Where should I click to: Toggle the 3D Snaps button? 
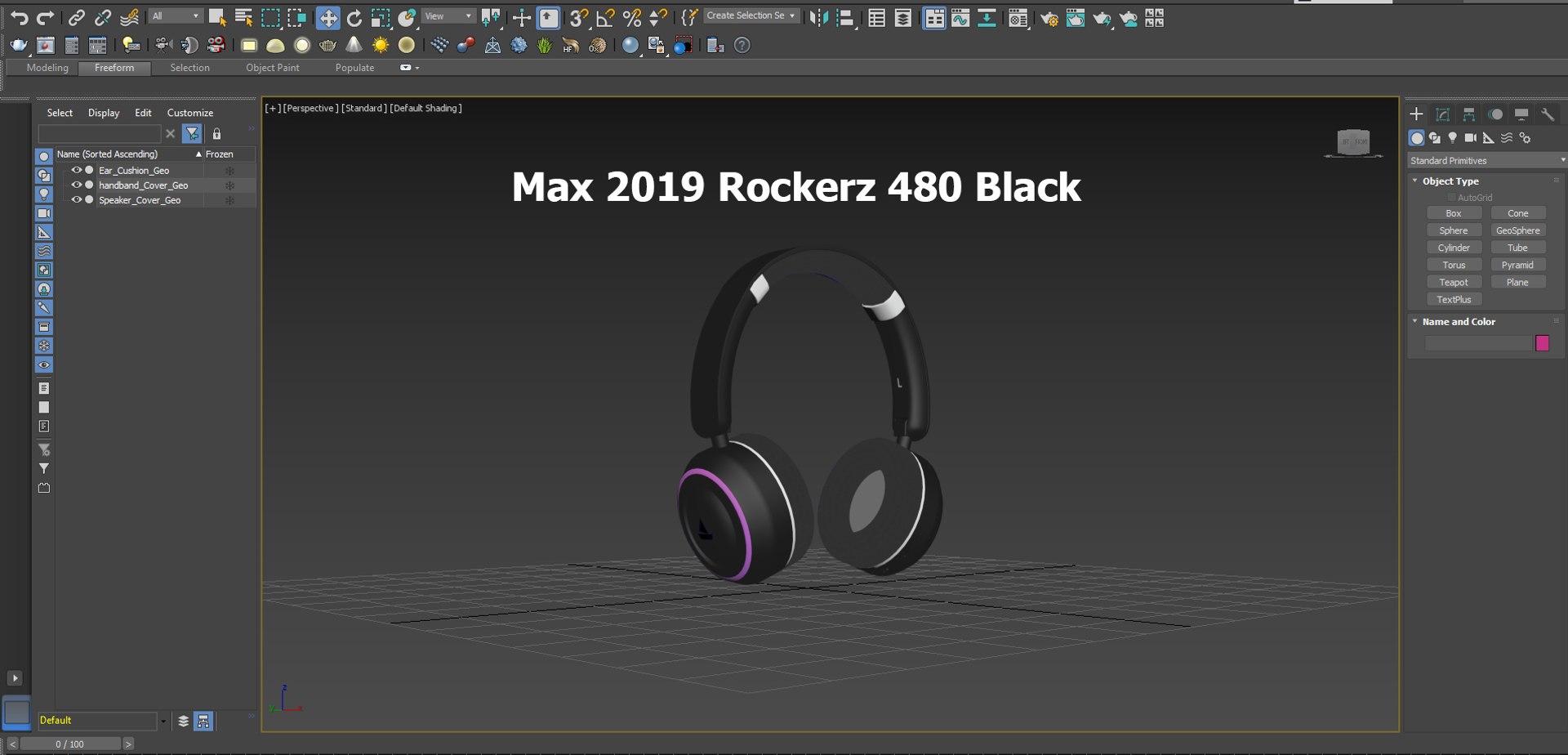[x=579, y=17]
